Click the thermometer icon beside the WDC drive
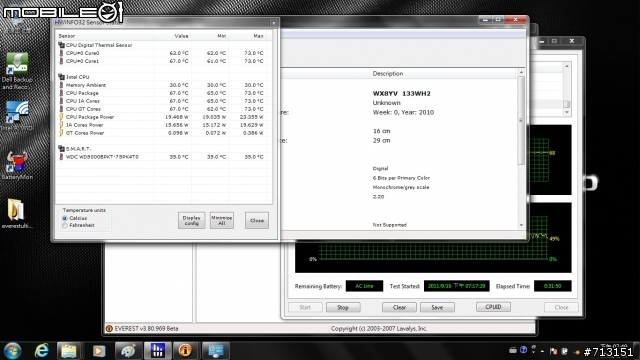The image size is (640, 360). [x=61, y=157]
